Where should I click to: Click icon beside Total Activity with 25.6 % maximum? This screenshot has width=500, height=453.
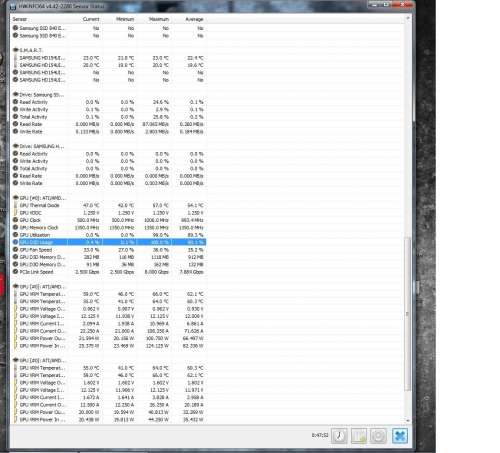pos(15,117)
